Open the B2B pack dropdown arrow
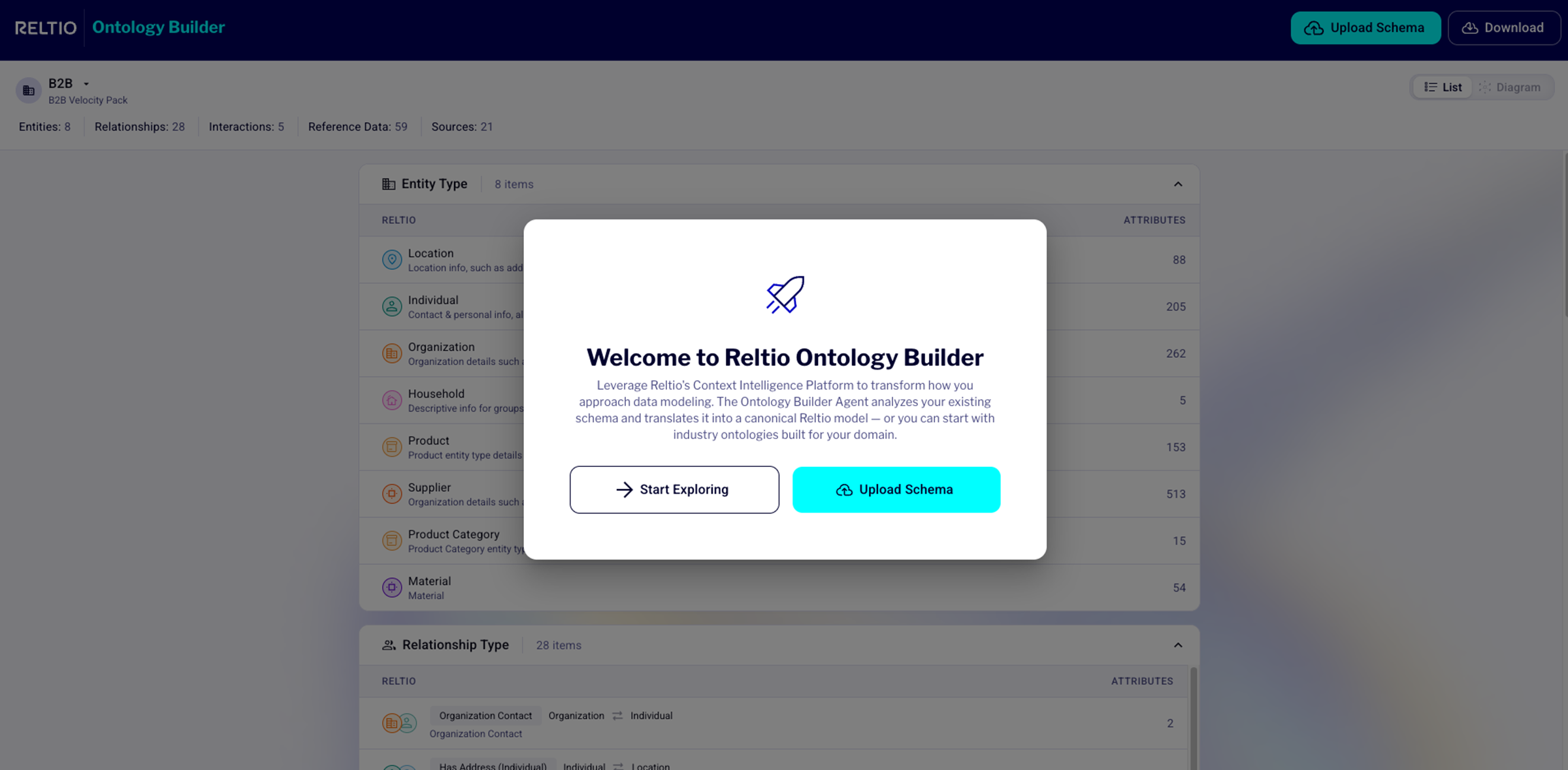1568x770 pixels. [x=86, y=84]
